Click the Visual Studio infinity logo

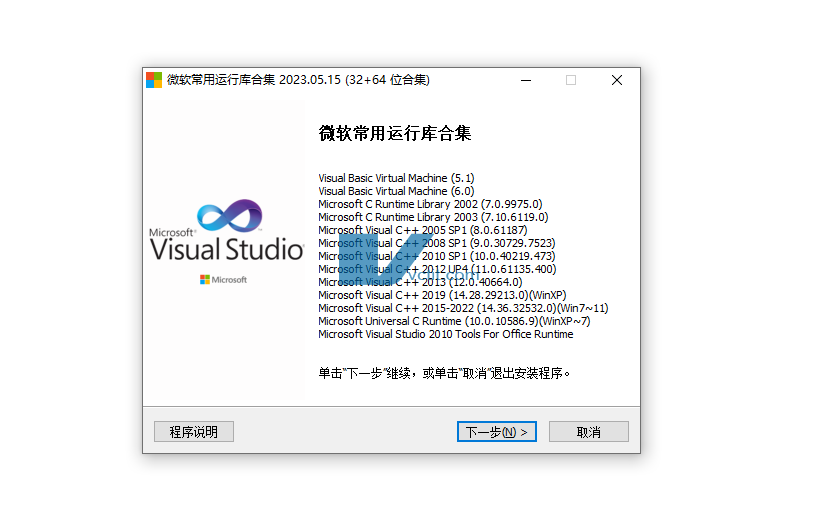pyautogui.click(x=229, y=215)
